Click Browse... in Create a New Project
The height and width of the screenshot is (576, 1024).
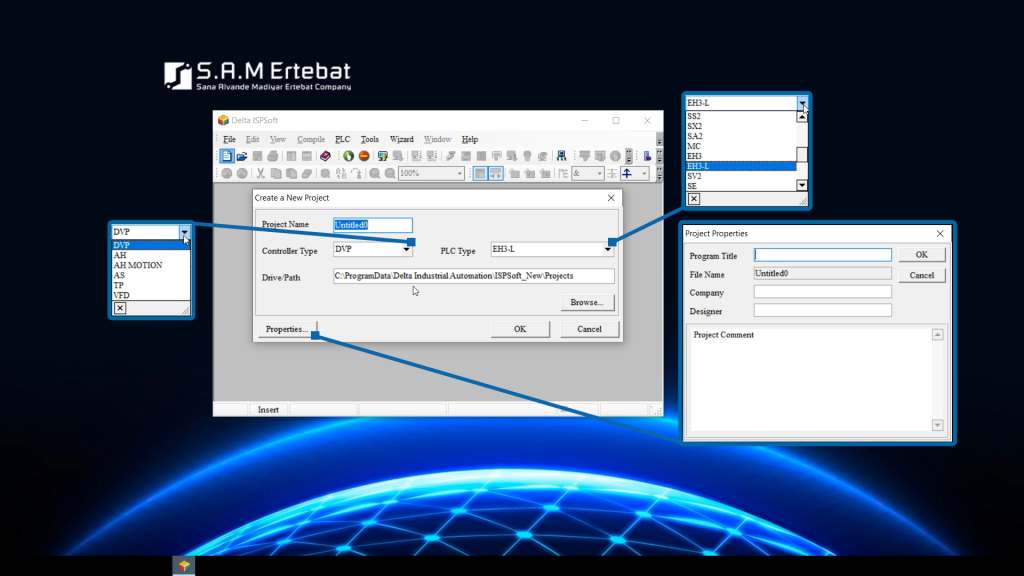click(587, 302)
